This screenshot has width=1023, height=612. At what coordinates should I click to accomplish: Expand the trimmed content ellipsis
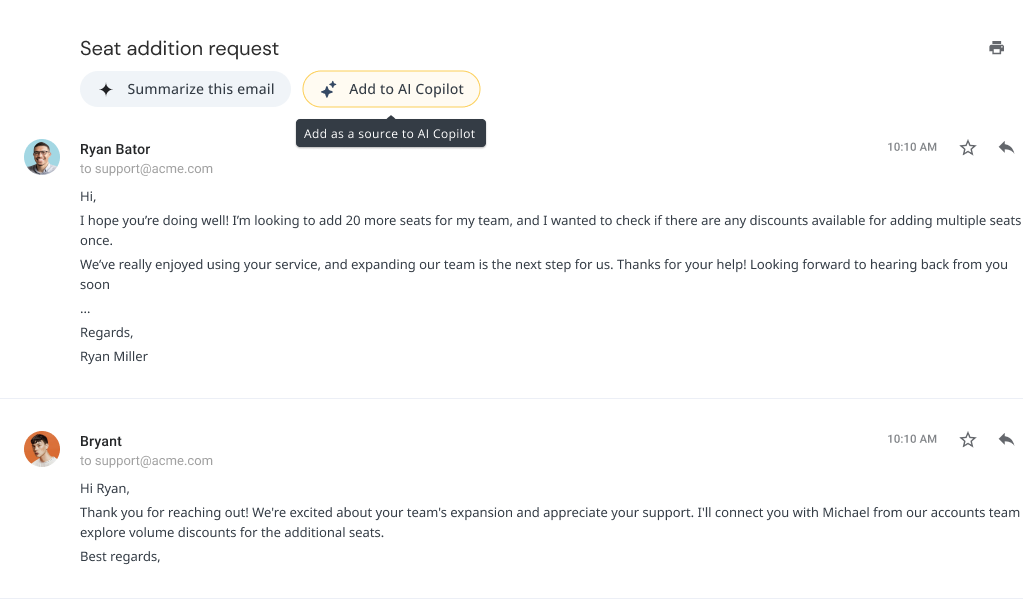click(x=85, y=309)
